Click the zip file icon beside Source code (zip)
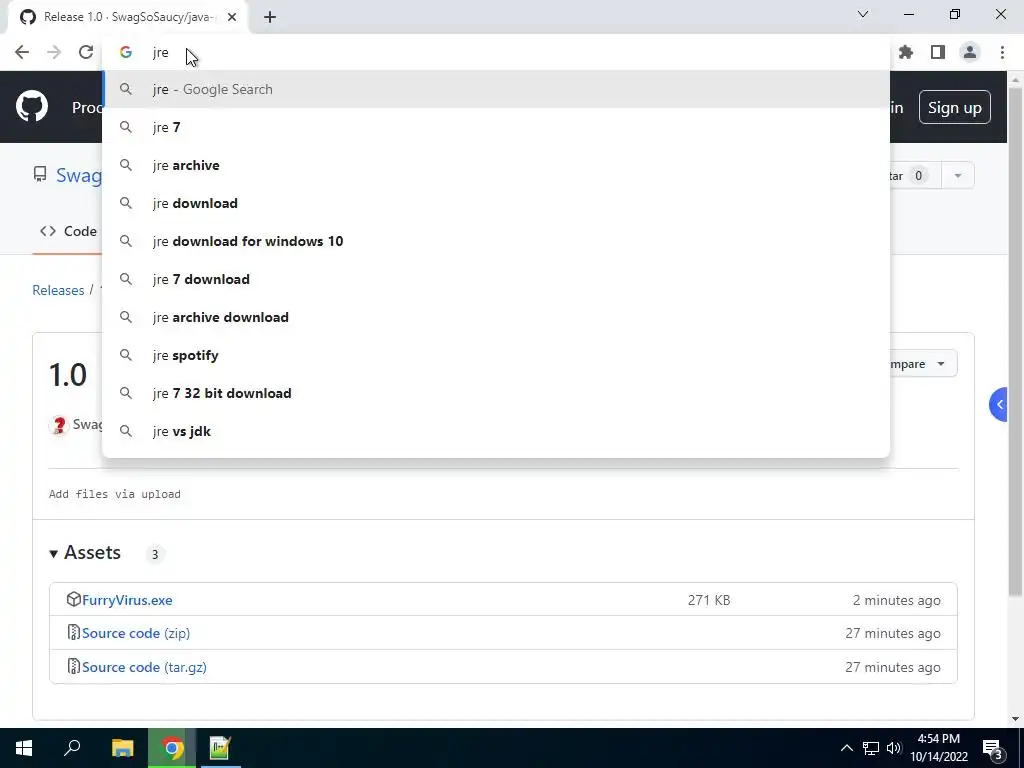 click(x=73, y=632)
